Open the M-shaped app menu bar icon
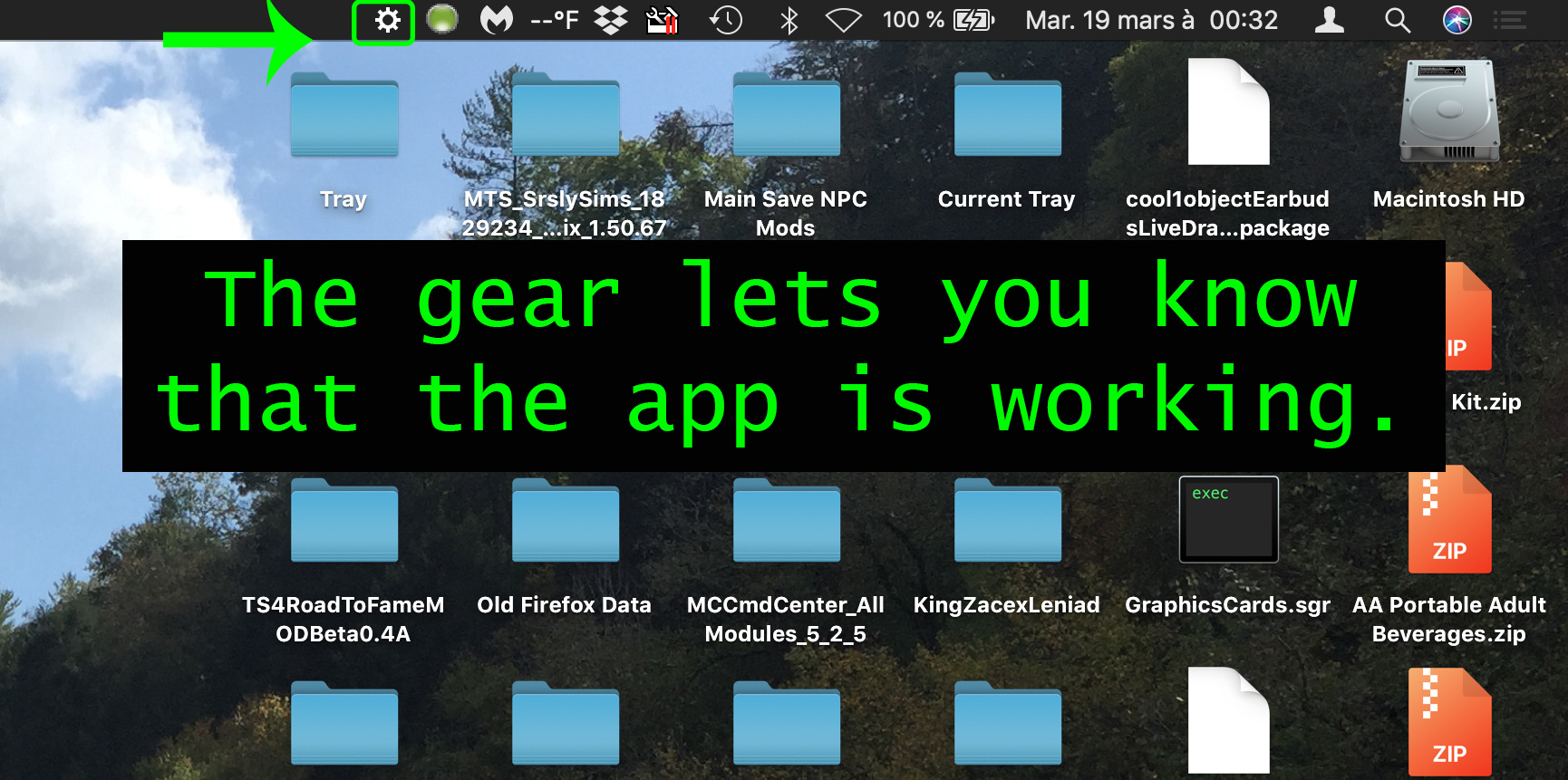 (x=496, y=20)
